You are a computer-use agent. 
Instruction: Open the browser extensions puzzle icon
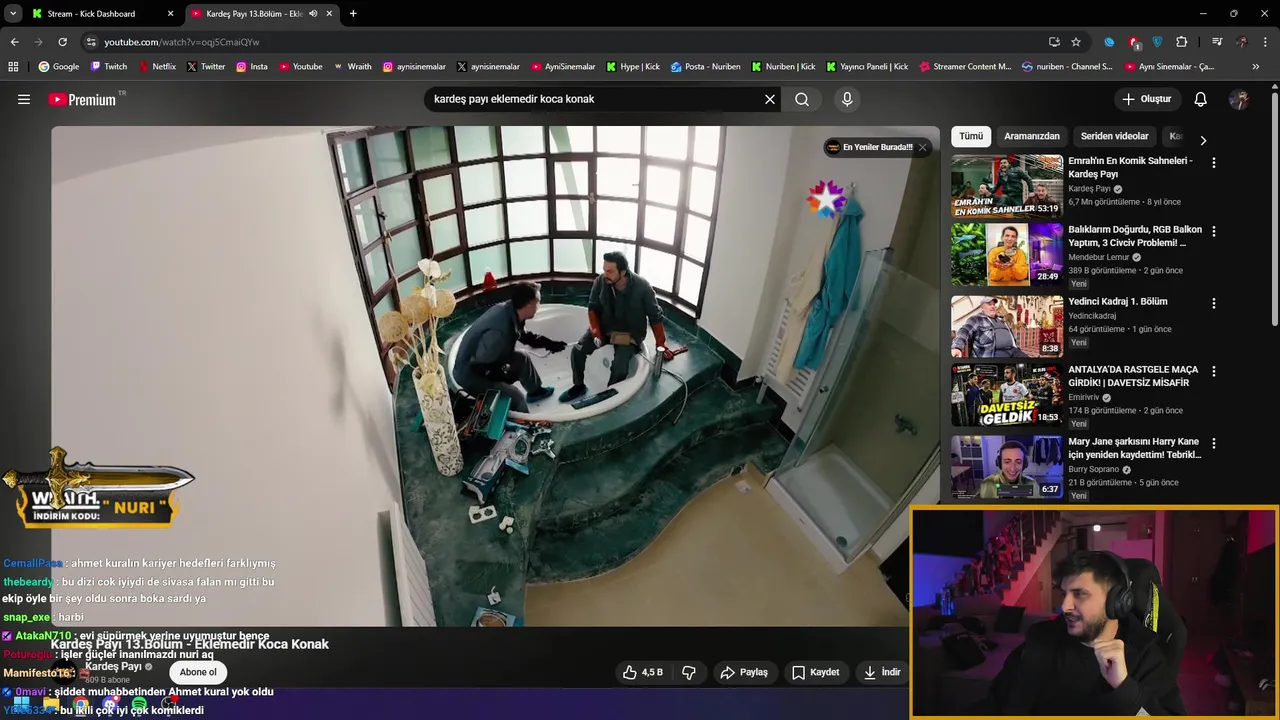(x=1182, y=42)
